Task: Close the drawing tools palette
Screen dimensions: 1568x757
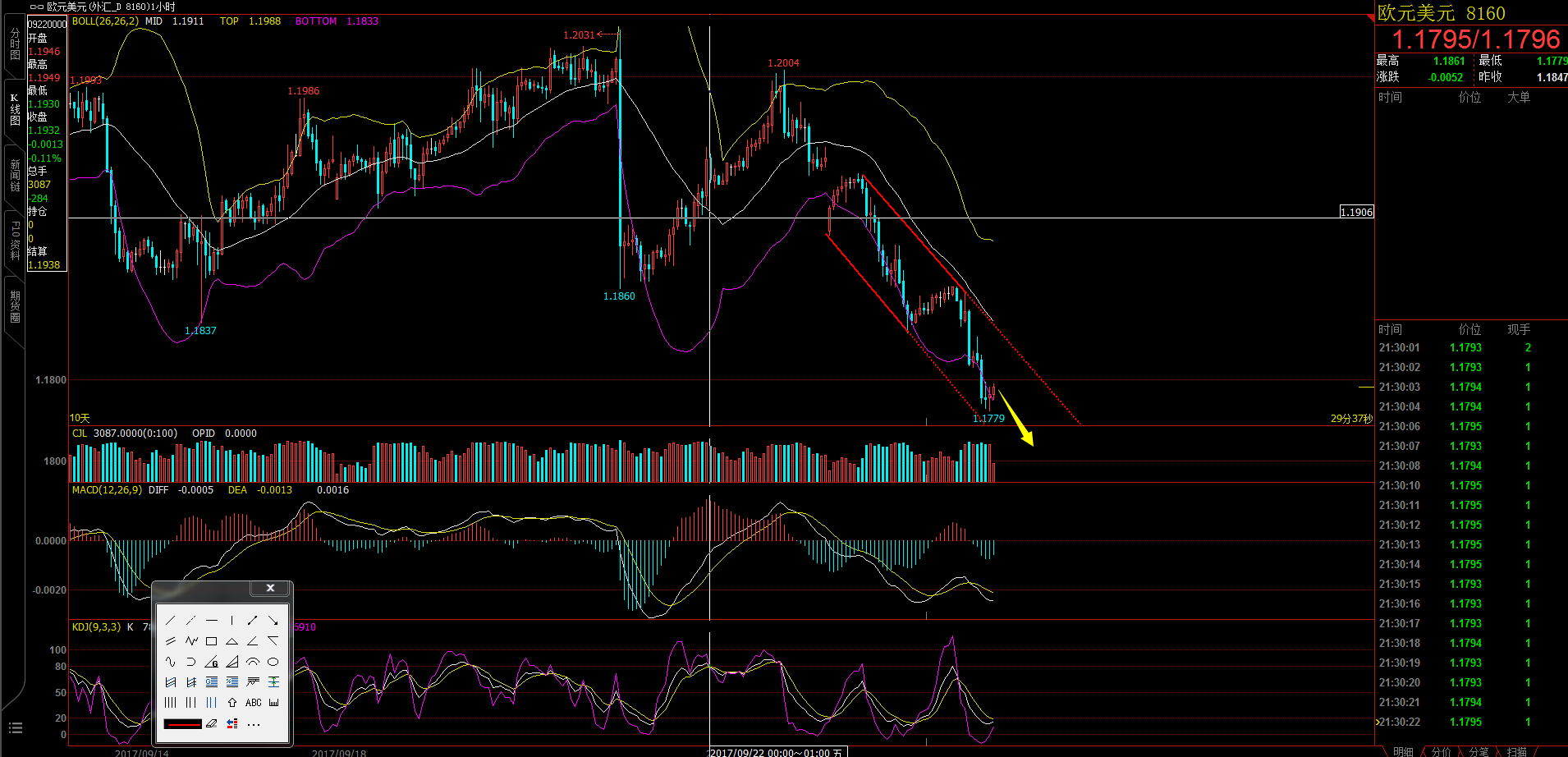Action: [x=270, y=588]
